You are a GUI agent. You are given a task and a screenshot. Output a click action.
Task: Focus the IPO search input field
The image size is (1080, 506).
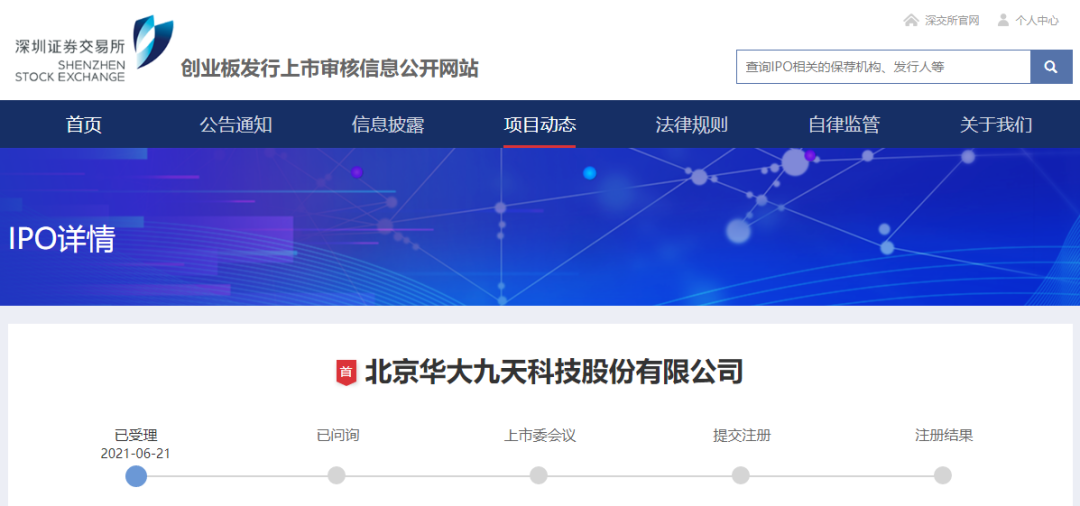click(x=883, y=67)
